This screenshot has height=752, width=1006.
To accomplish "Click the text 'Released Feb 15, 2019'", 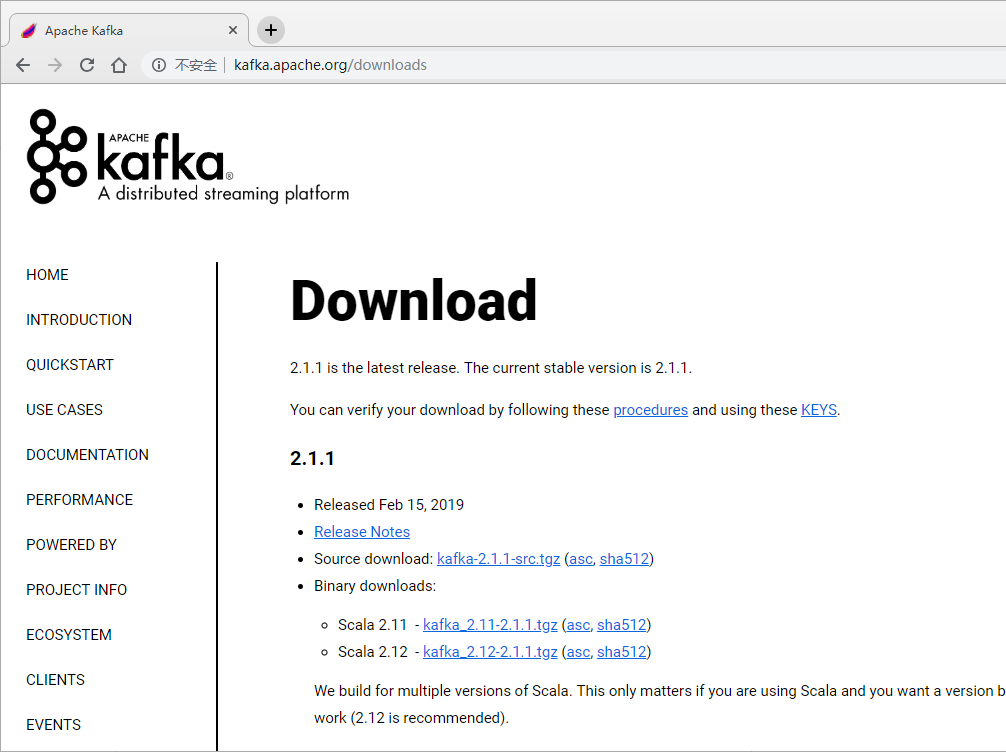I will point(389,504).
